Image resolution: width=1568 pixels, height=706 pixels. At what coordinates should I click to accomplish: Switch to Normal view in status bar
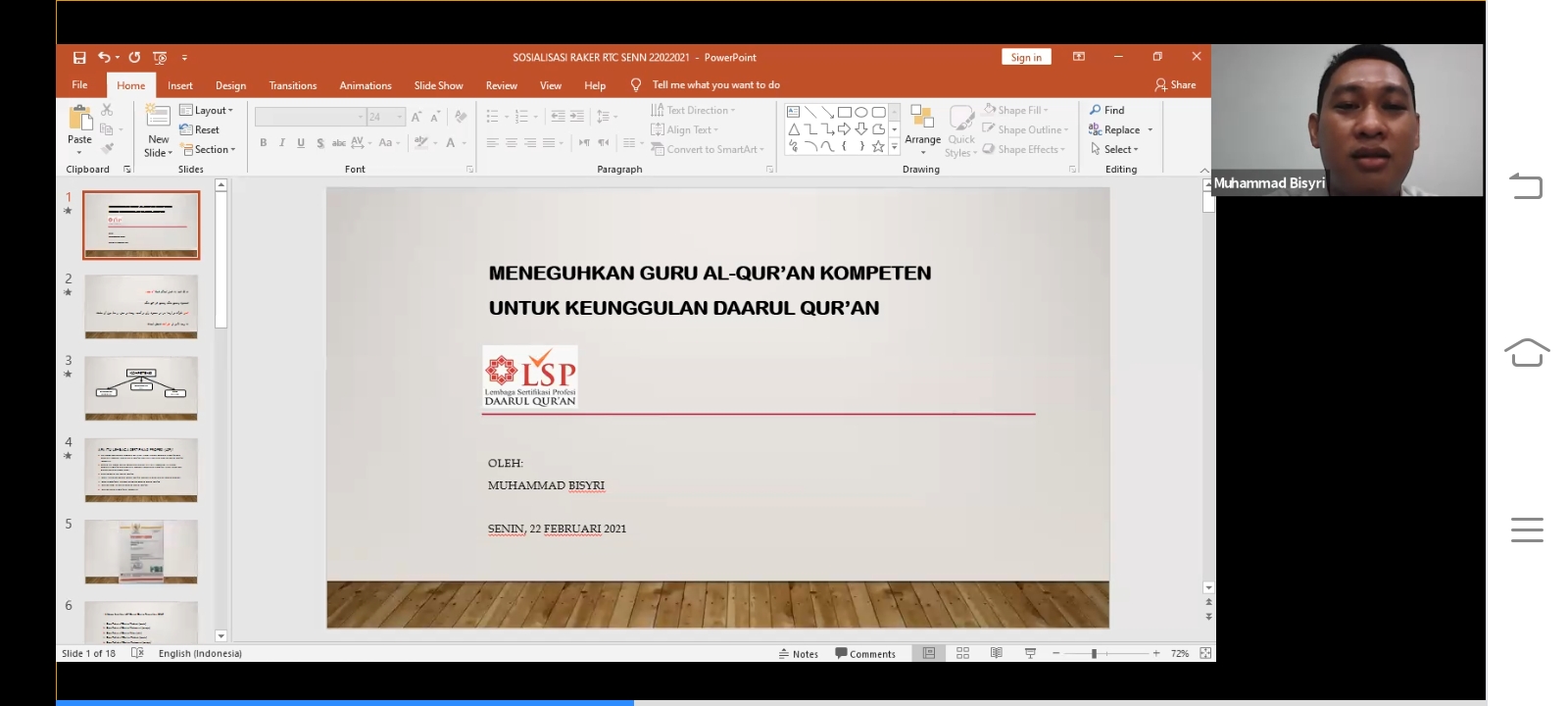click(x=929, y=653)
